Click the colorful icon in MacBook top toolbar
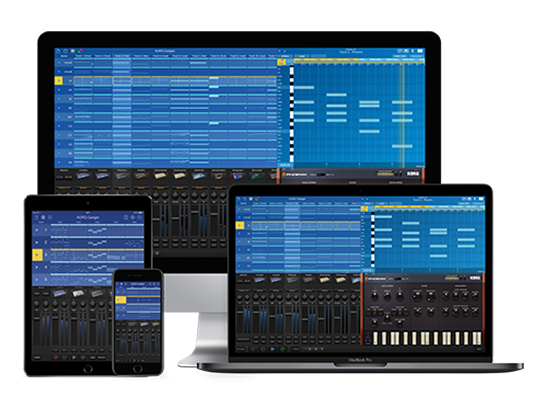This screenshot has height=410, width=546. (256, 199)
